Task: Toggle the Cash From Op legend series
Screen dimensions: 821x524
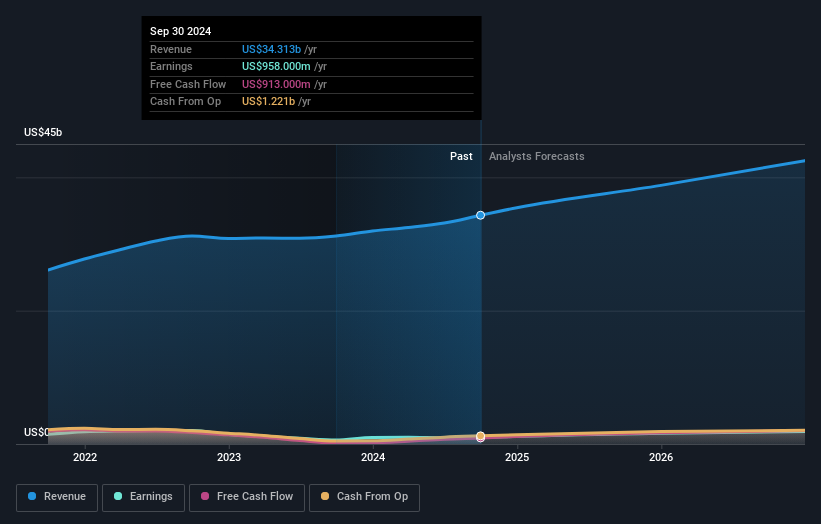Action: pos(364,497)
